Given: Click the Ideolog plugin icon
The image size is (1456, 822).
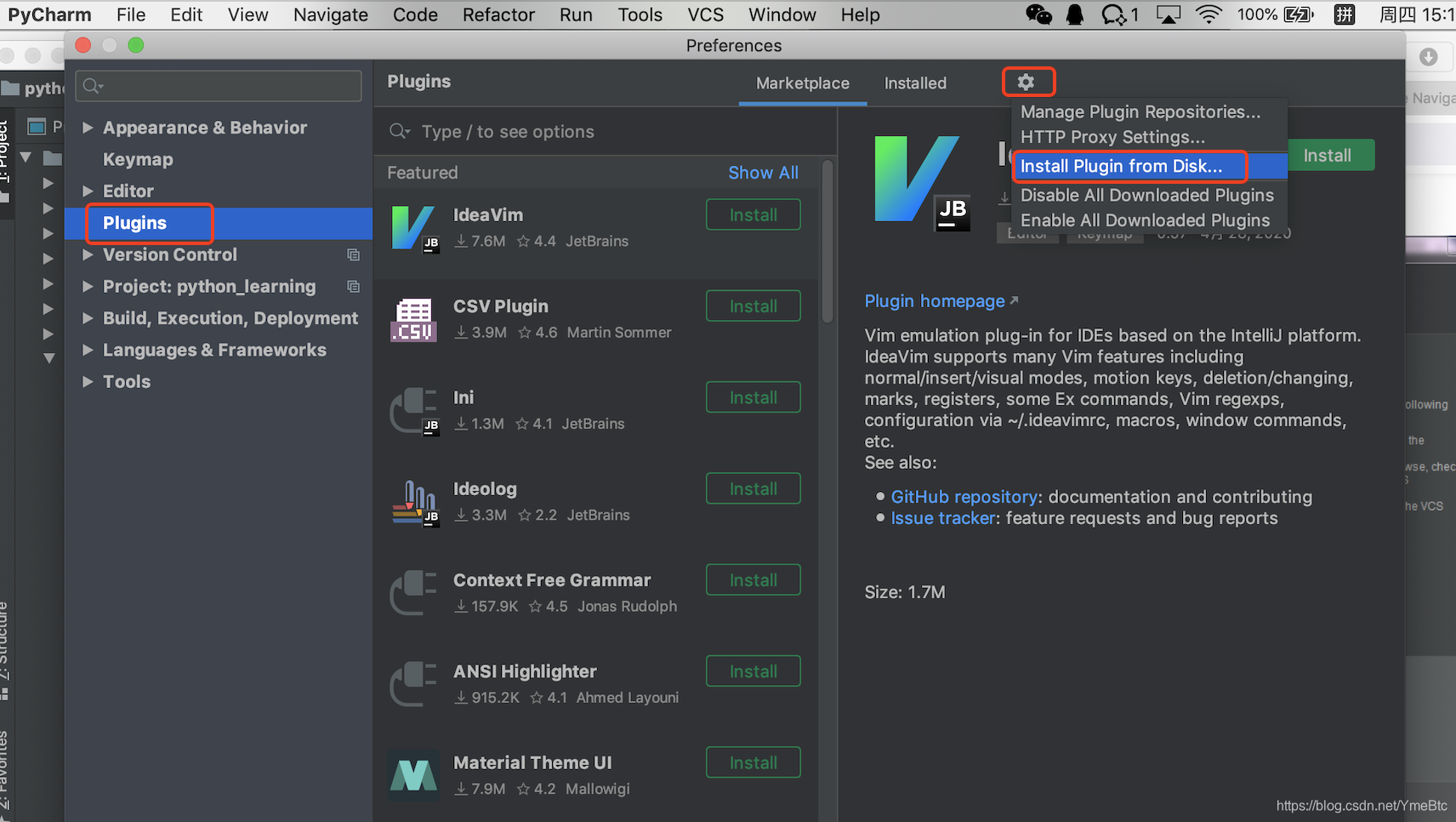Looking at the screenshot, I should [x=414, y=502].
